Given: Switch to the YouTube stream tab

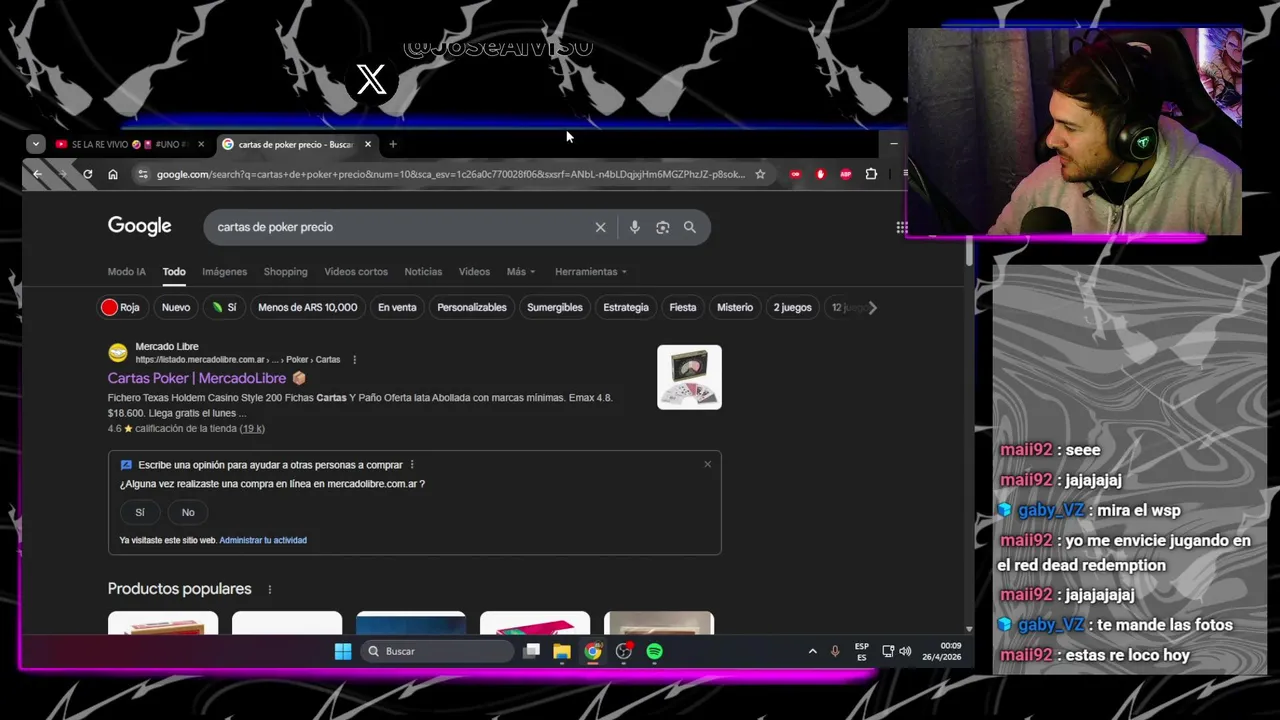Looking at the screenshot, I should [x=129, y=144].
